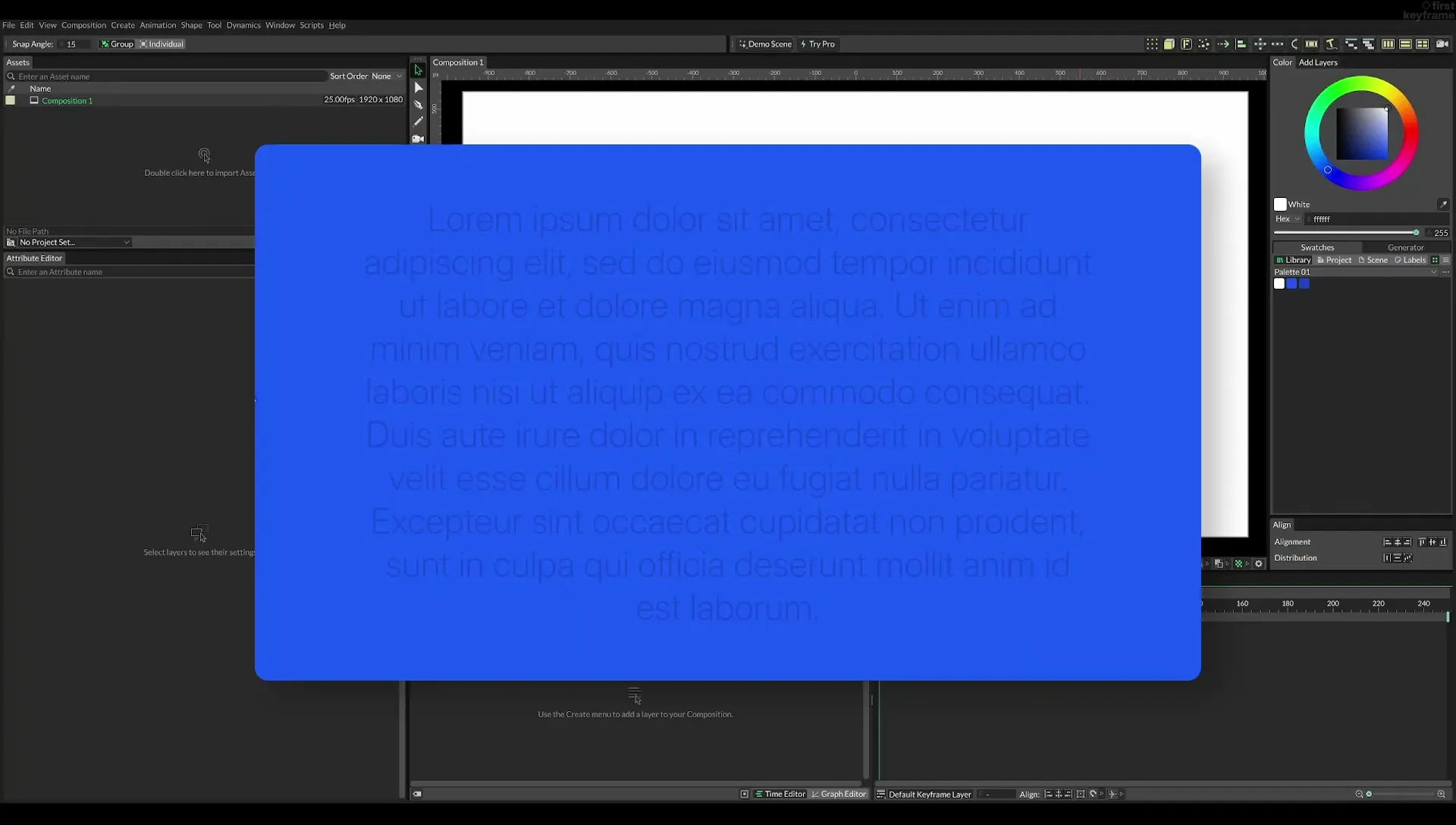The image size is (1456, 825).
Task: Click the Demo Scene button
Action: click(764, 44)
